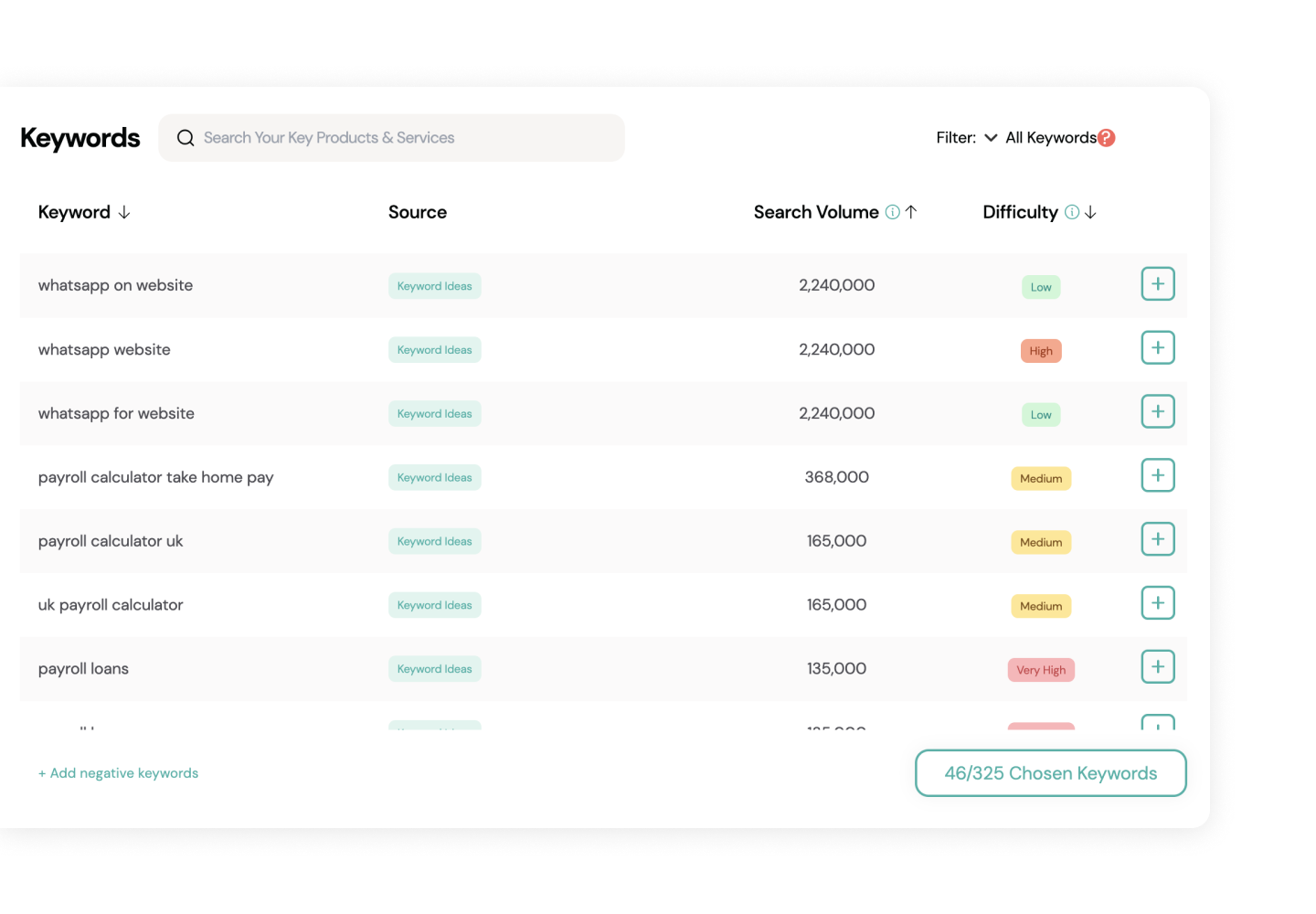Click Add negative keywords link

click(x=118, y=772)
